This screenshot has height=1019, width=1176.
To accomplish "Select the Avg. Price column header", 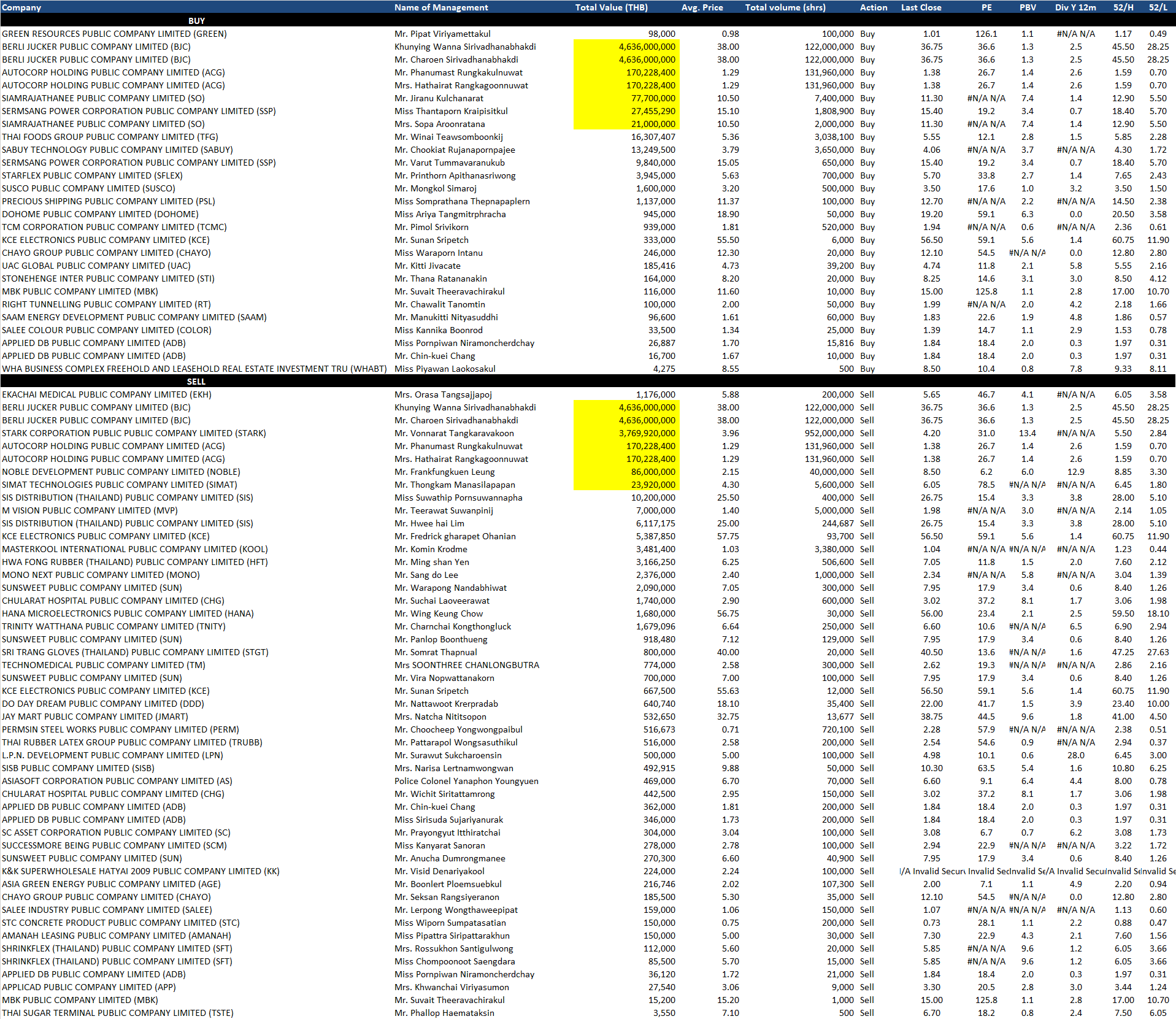I will [x=702, y=7].
